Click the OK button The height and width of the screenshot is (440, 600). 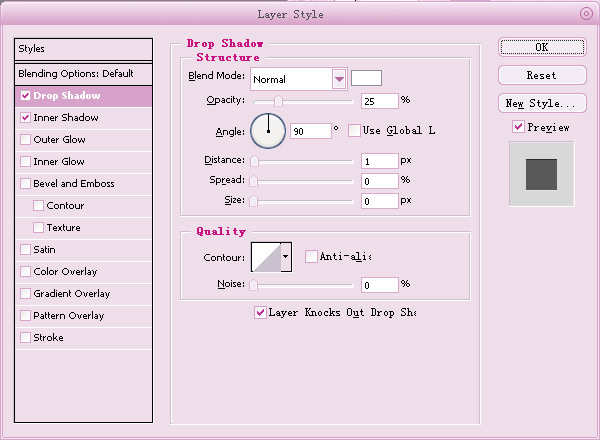click(542, 47)
